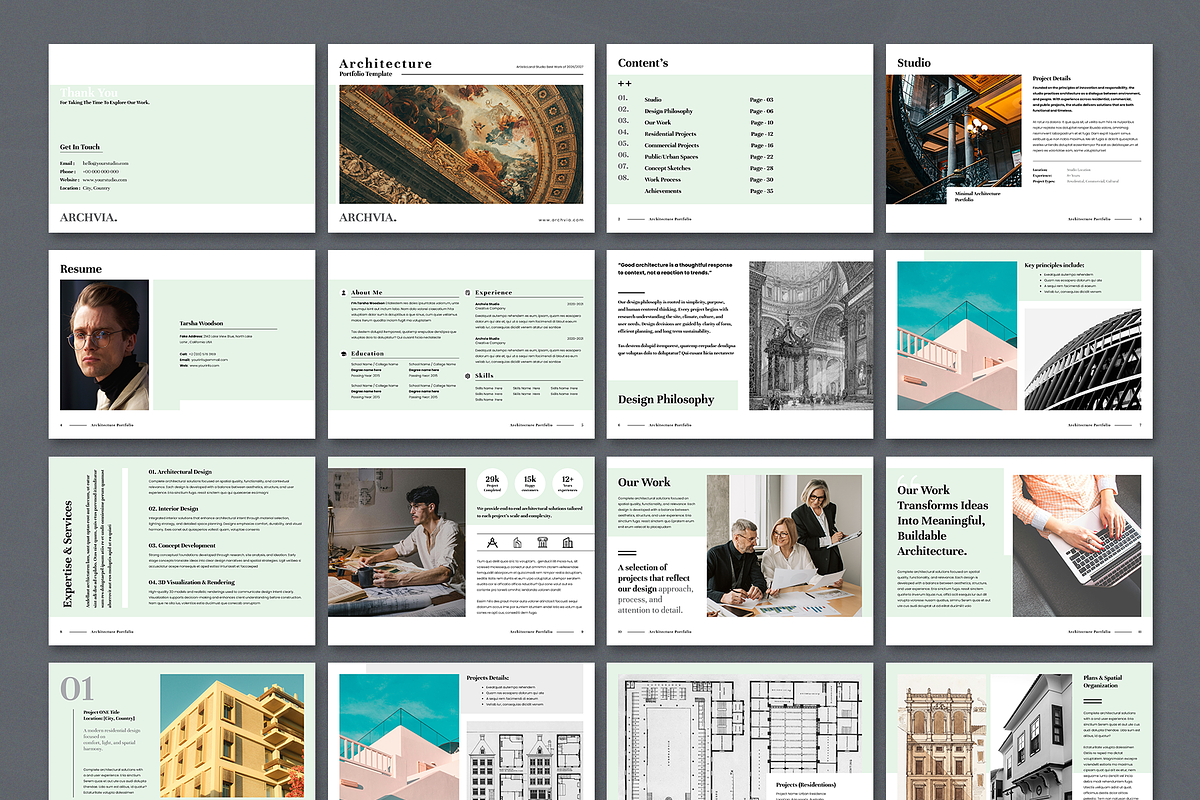
Task: Click the Expertise & Services vertical heading
Action: point(68,553)
